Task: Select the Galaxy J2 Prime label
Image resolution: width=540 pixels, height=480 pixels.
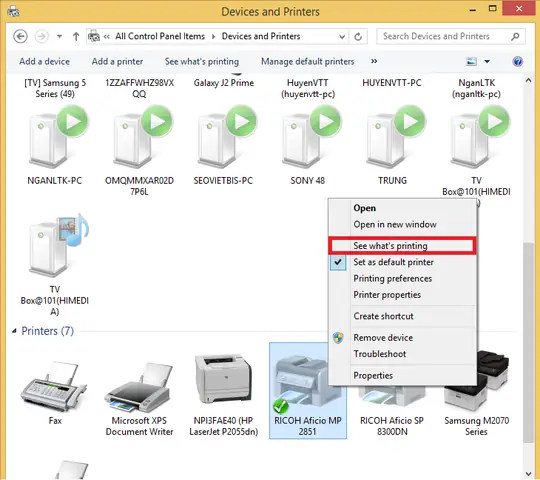Action: 224,83
